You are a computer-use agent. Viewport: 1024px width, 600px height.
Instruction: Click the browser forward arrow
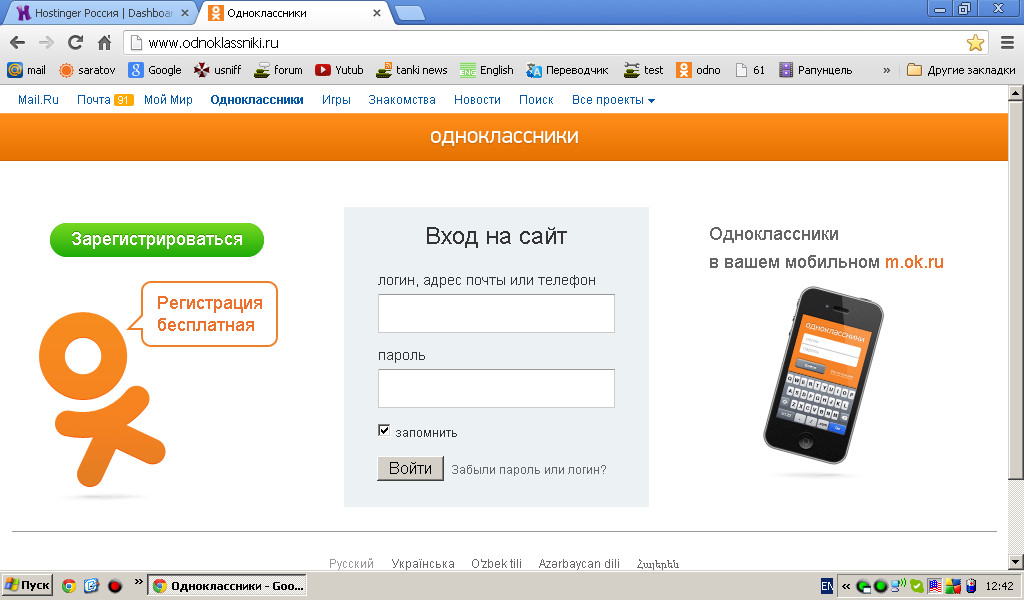[46, 43]
